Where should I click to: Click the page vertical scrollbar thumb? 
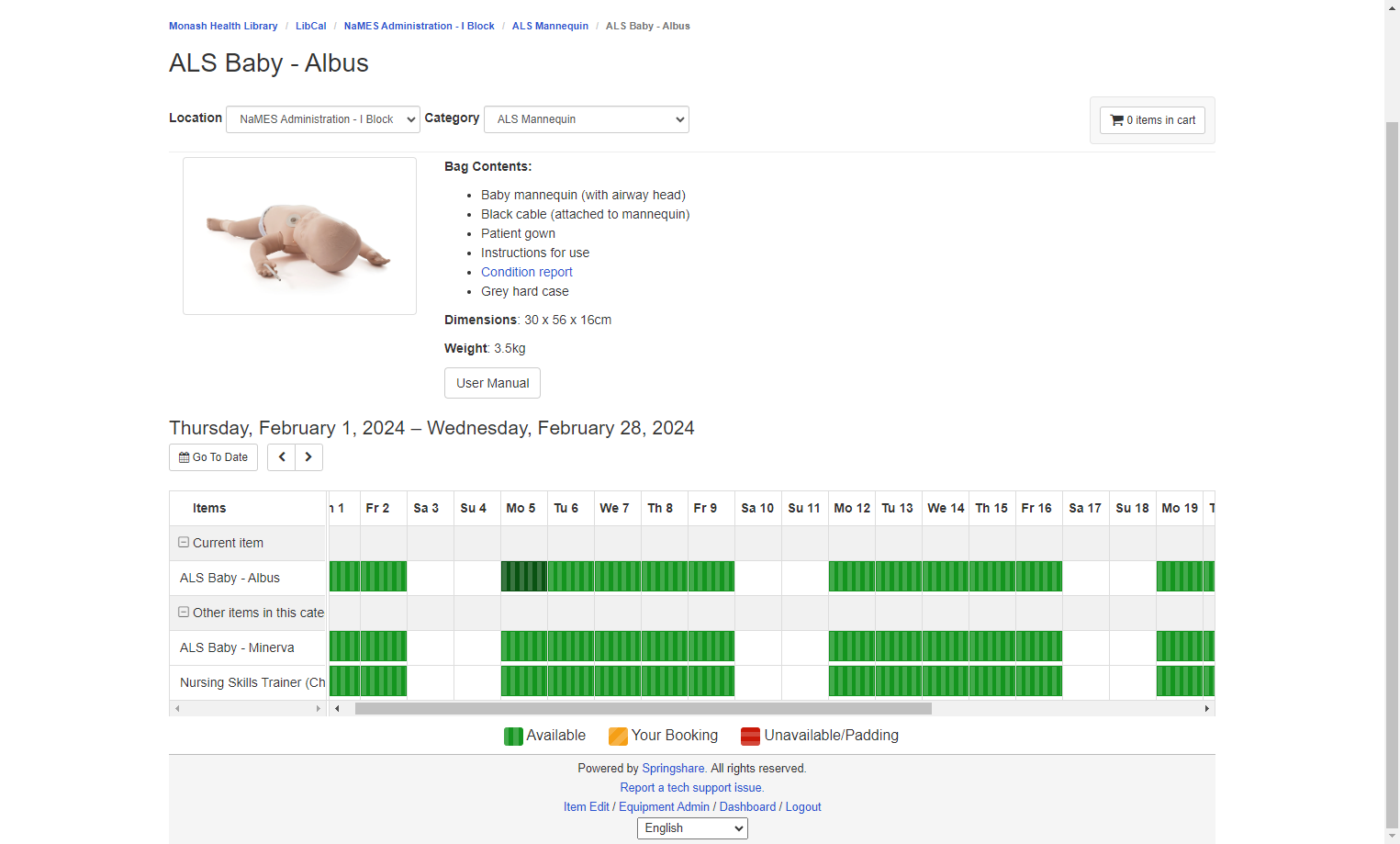[x=1392, y=473]
